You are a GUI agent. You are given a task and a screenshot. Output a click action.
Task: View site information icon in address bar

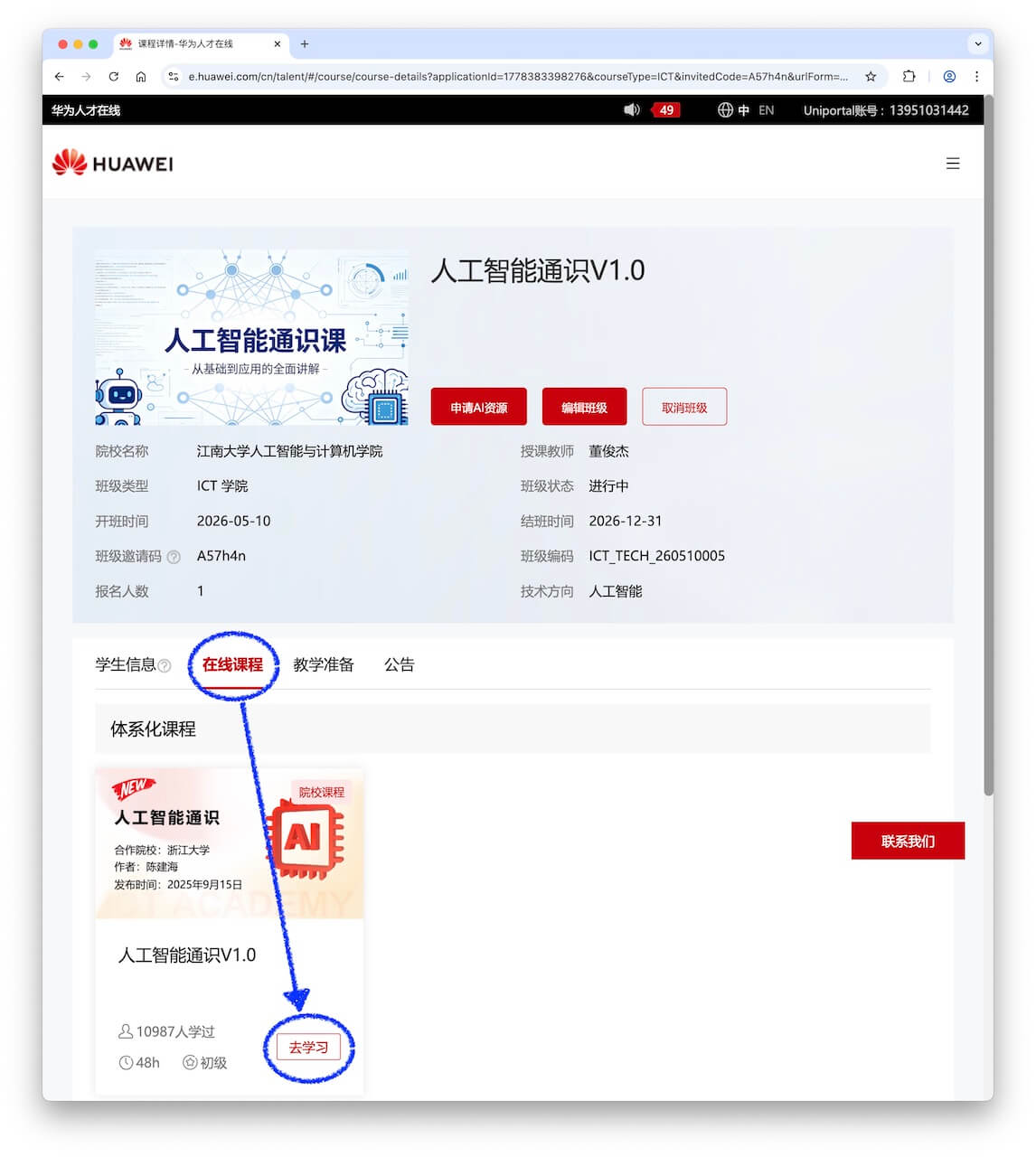174,77
